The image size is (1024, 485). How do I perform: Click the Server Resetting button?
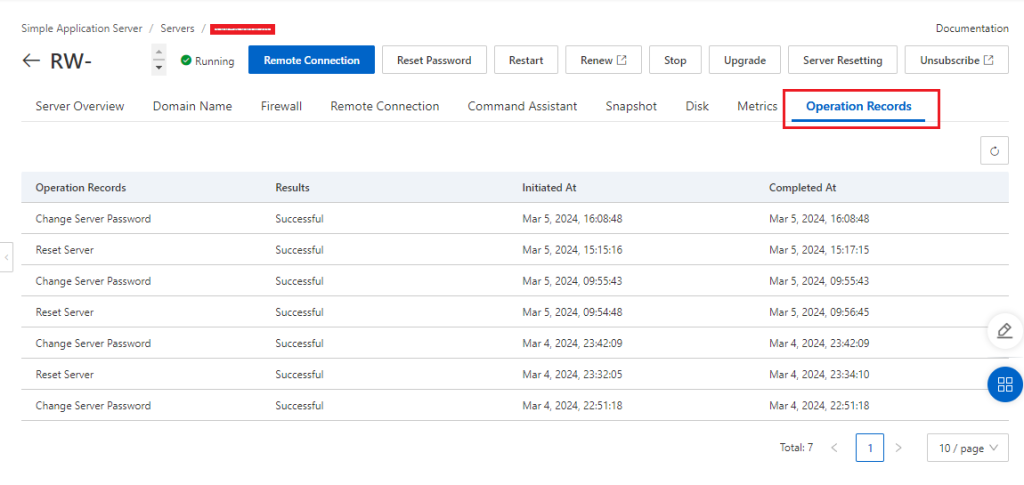(842, 60)
